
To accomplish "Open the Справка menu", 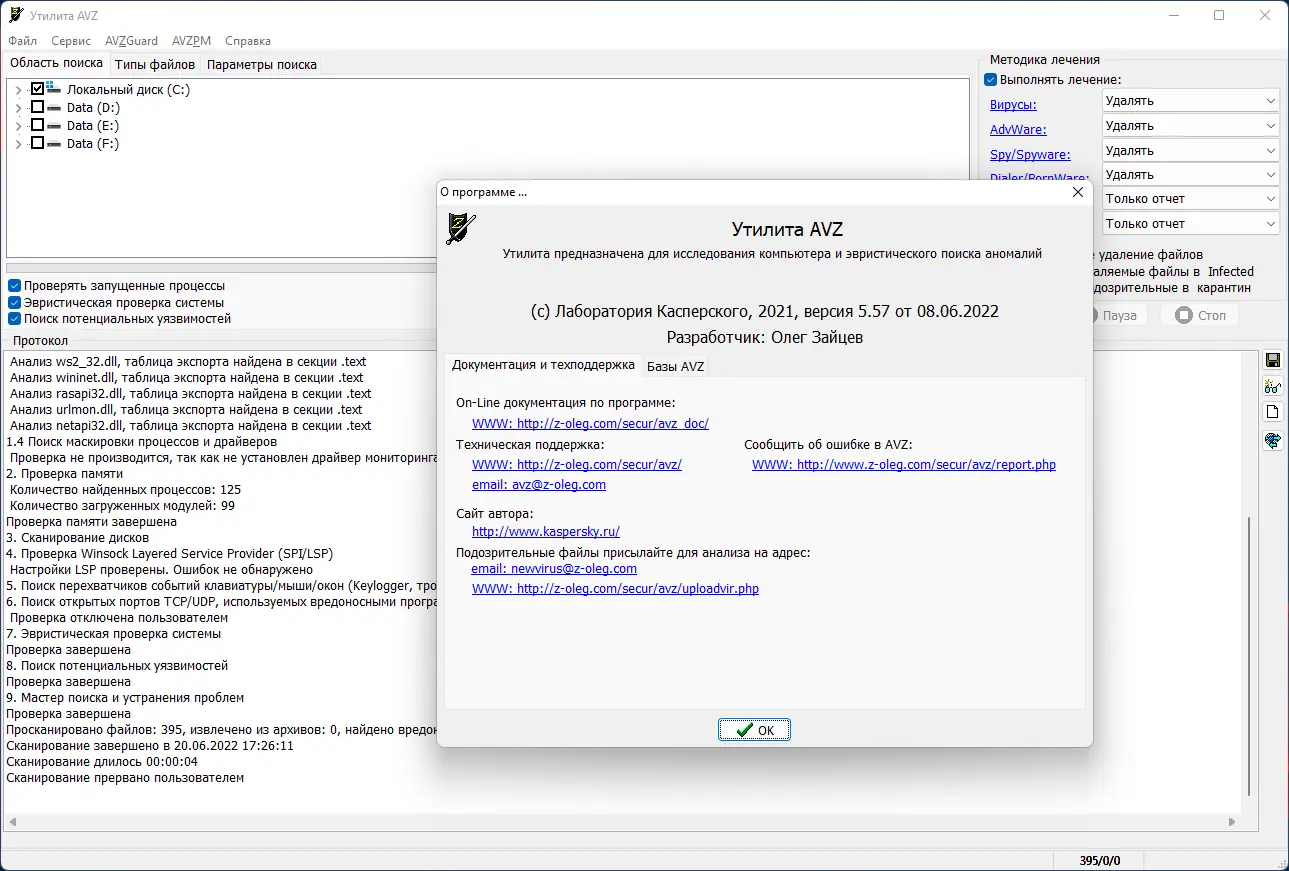I will click(x=248, y=41).
